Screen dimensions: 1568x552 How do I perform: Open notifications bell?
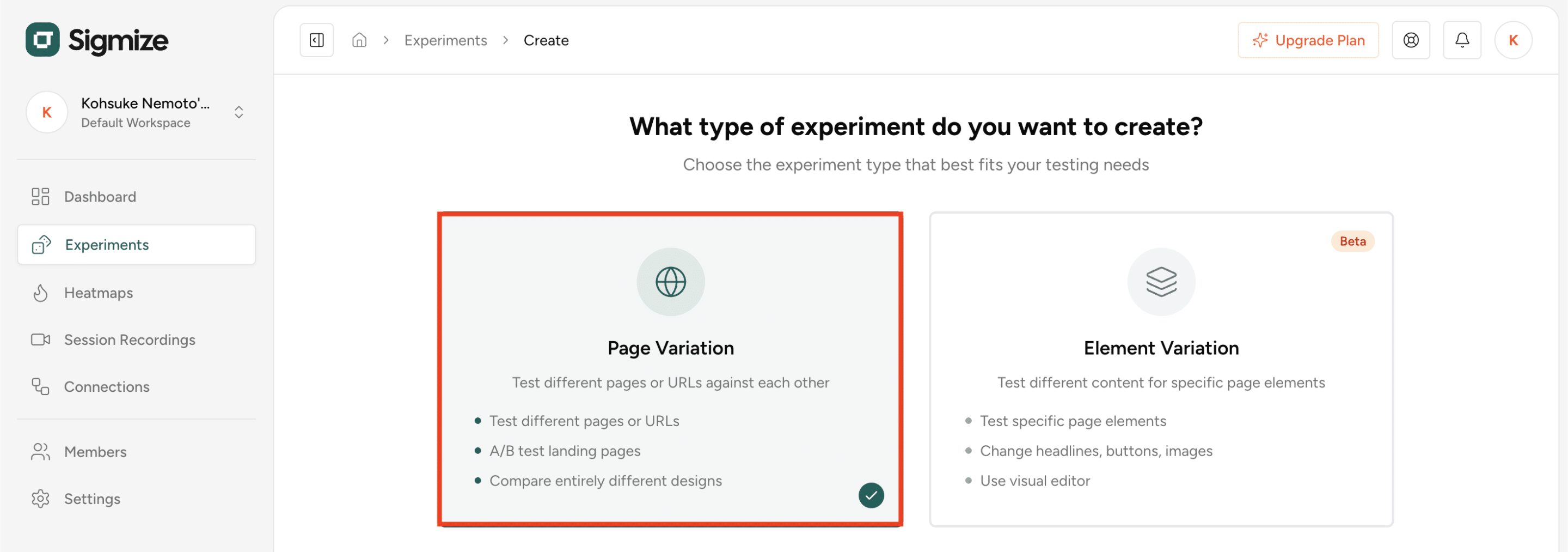point(1461,40)
